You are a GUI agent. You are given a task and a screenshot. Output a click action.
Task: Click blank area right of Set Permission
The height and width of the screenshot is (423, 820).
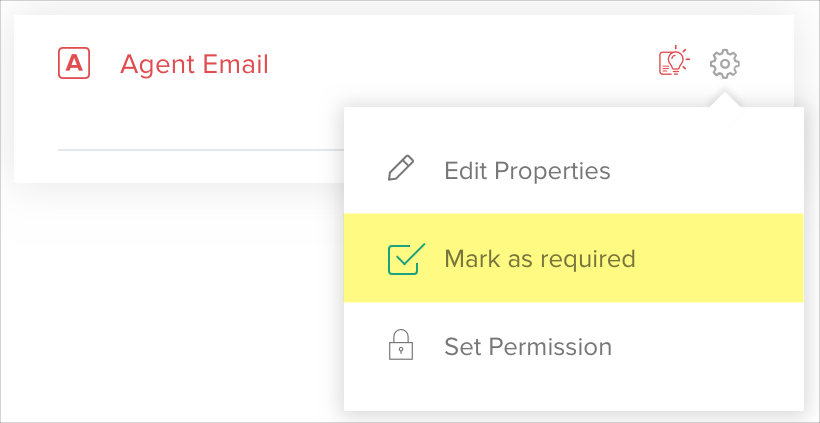pos(710,347)
